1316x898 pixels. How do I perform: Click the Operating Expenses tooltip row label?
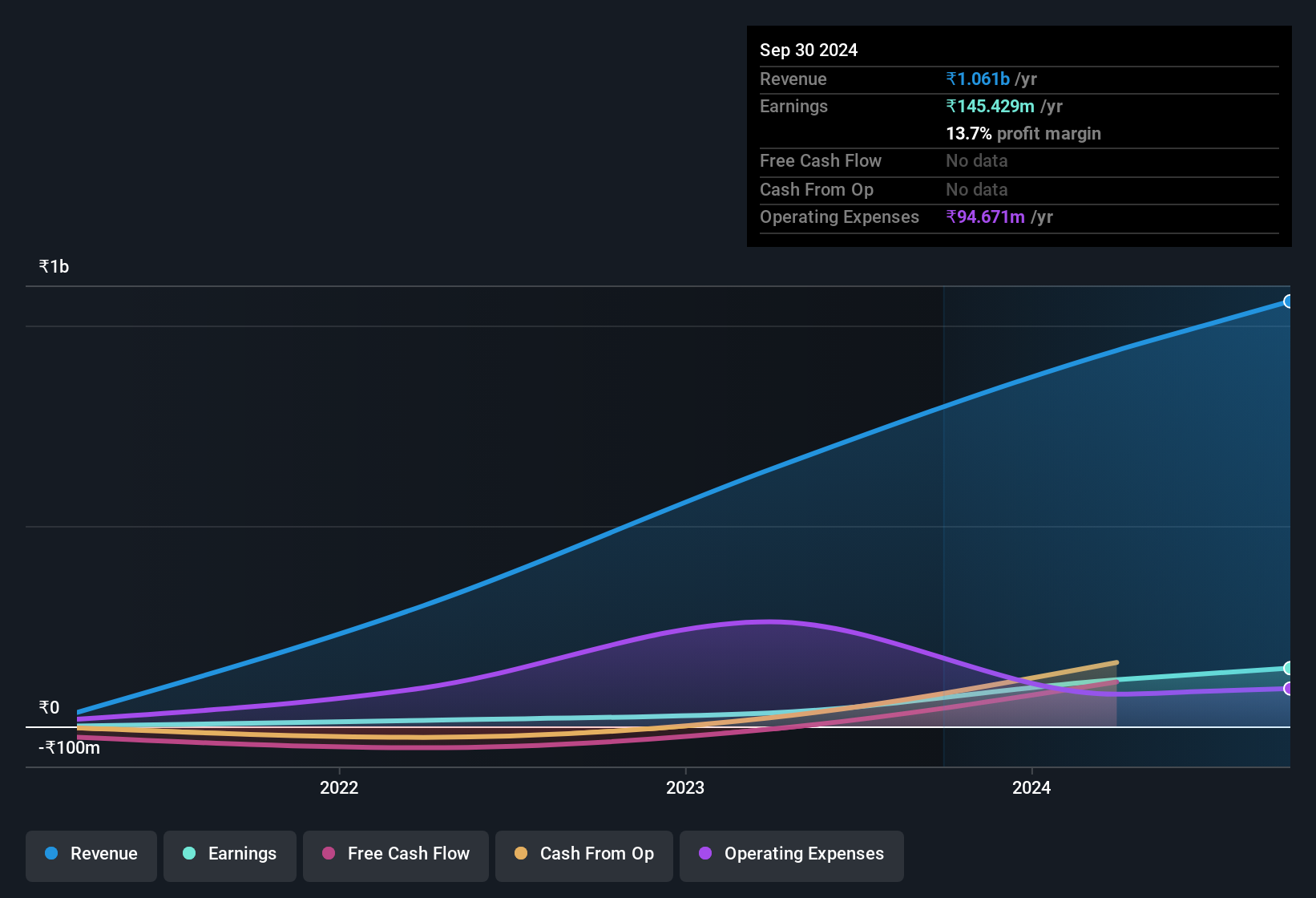[x=839, y=216]
